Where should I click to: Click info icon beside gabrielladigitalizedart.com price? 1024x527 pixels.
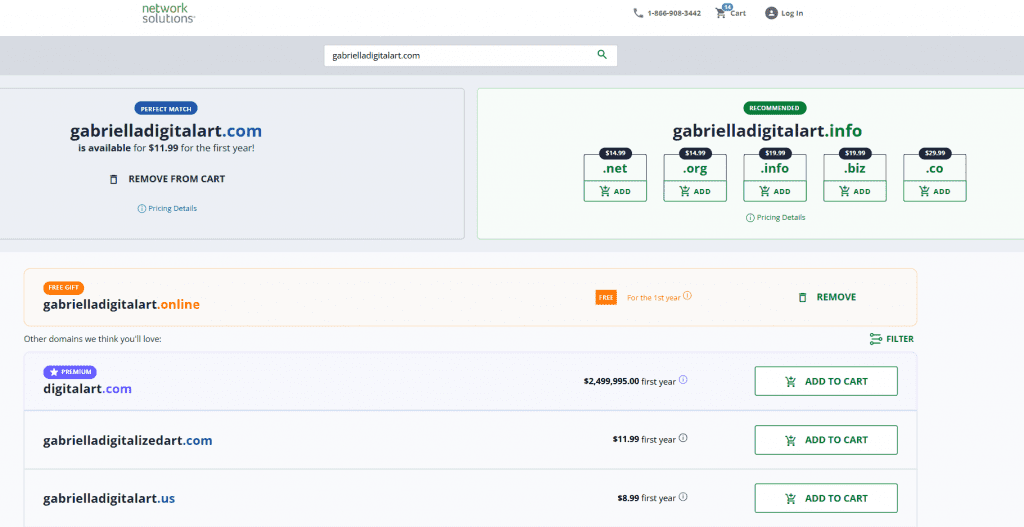point(683,438)
